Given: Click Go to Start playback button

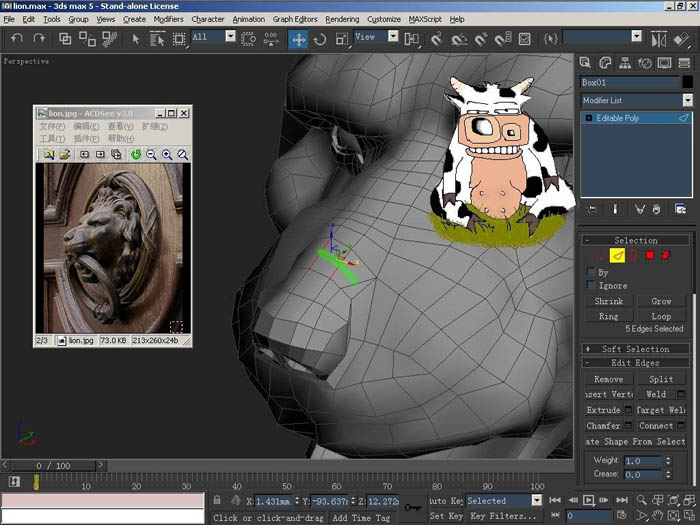Looking at the screenshot, I should point(555,500).
